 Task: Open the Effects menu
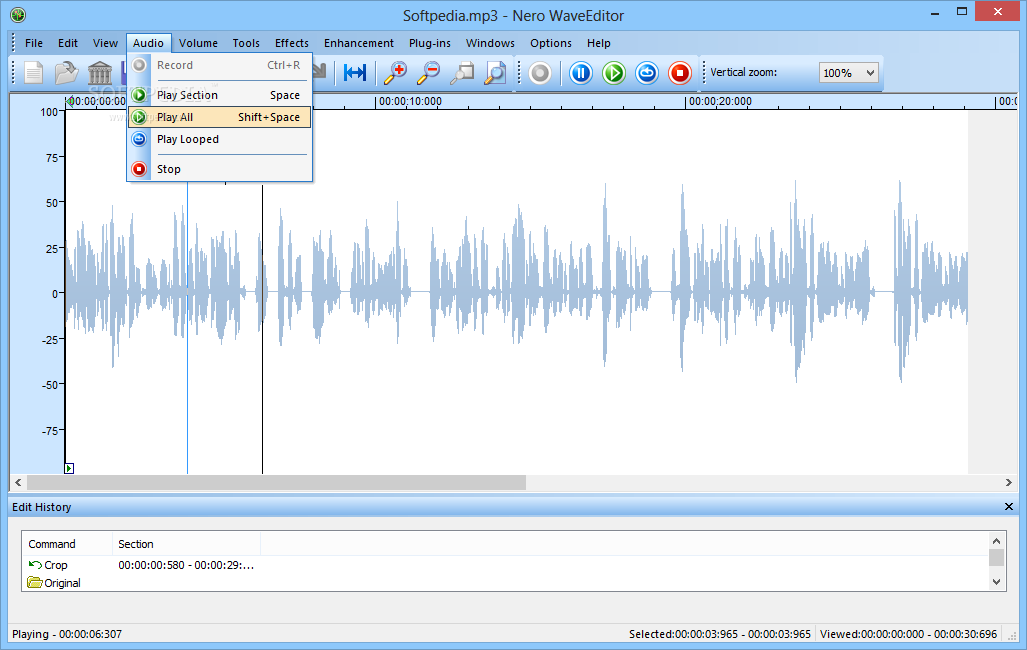[292, 43]
